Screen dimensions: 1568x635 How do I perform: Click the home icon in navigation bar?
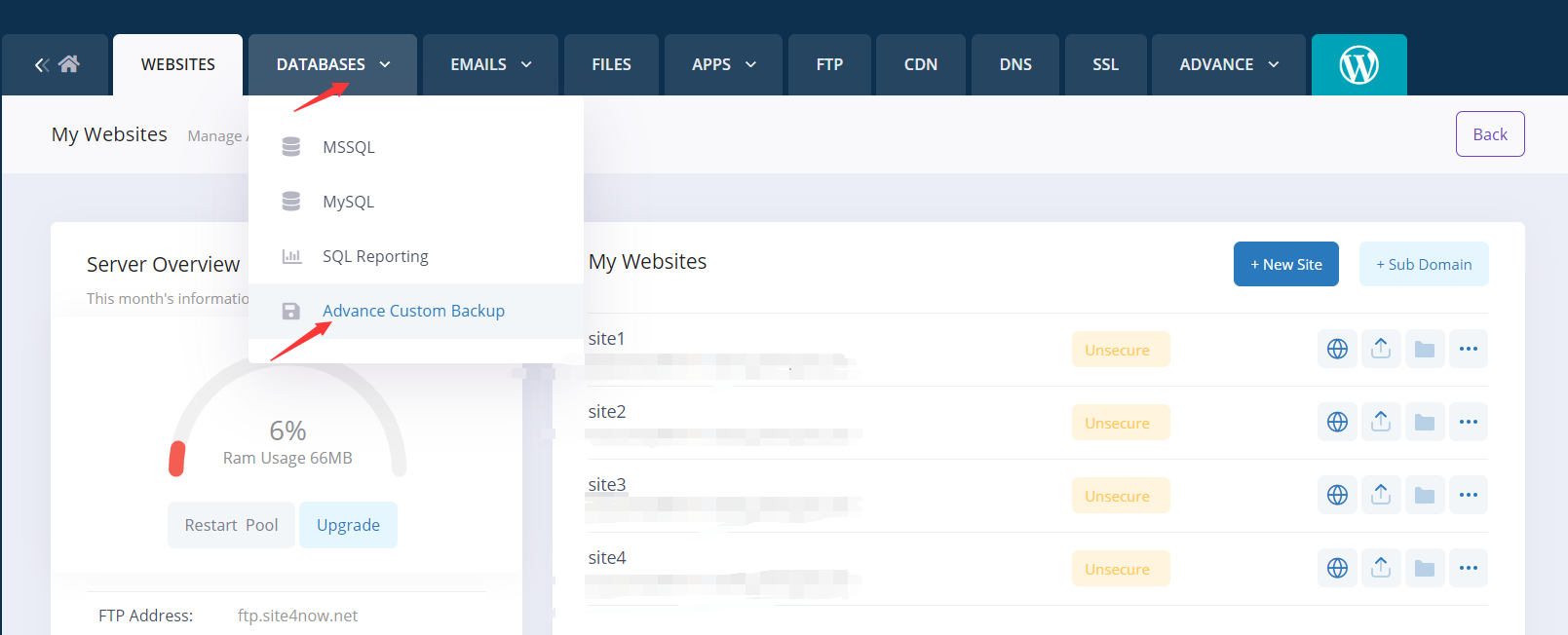pyautogui.click(x=68, y=64)
